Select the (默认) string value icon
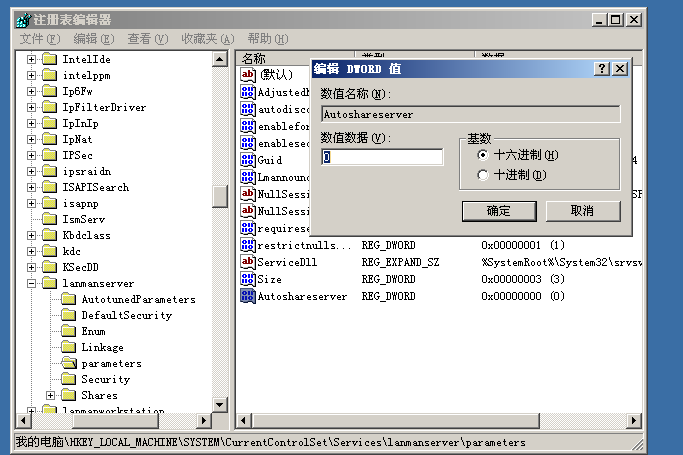This screenshot has width=683, height=455. coord(247,75)
